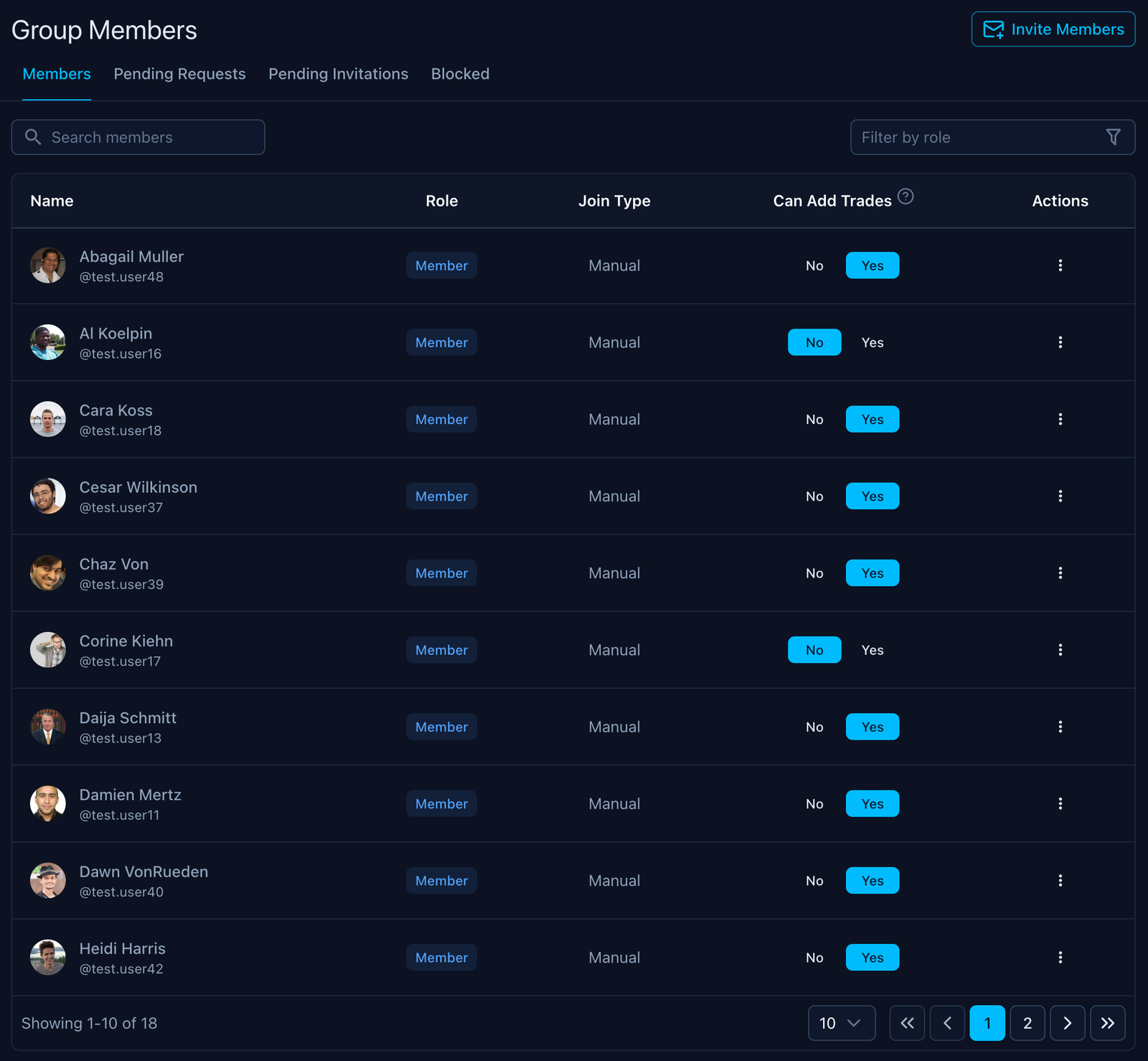Set Corine Kiehn's Can Add Trades to Yes

(x=872, y=650)
